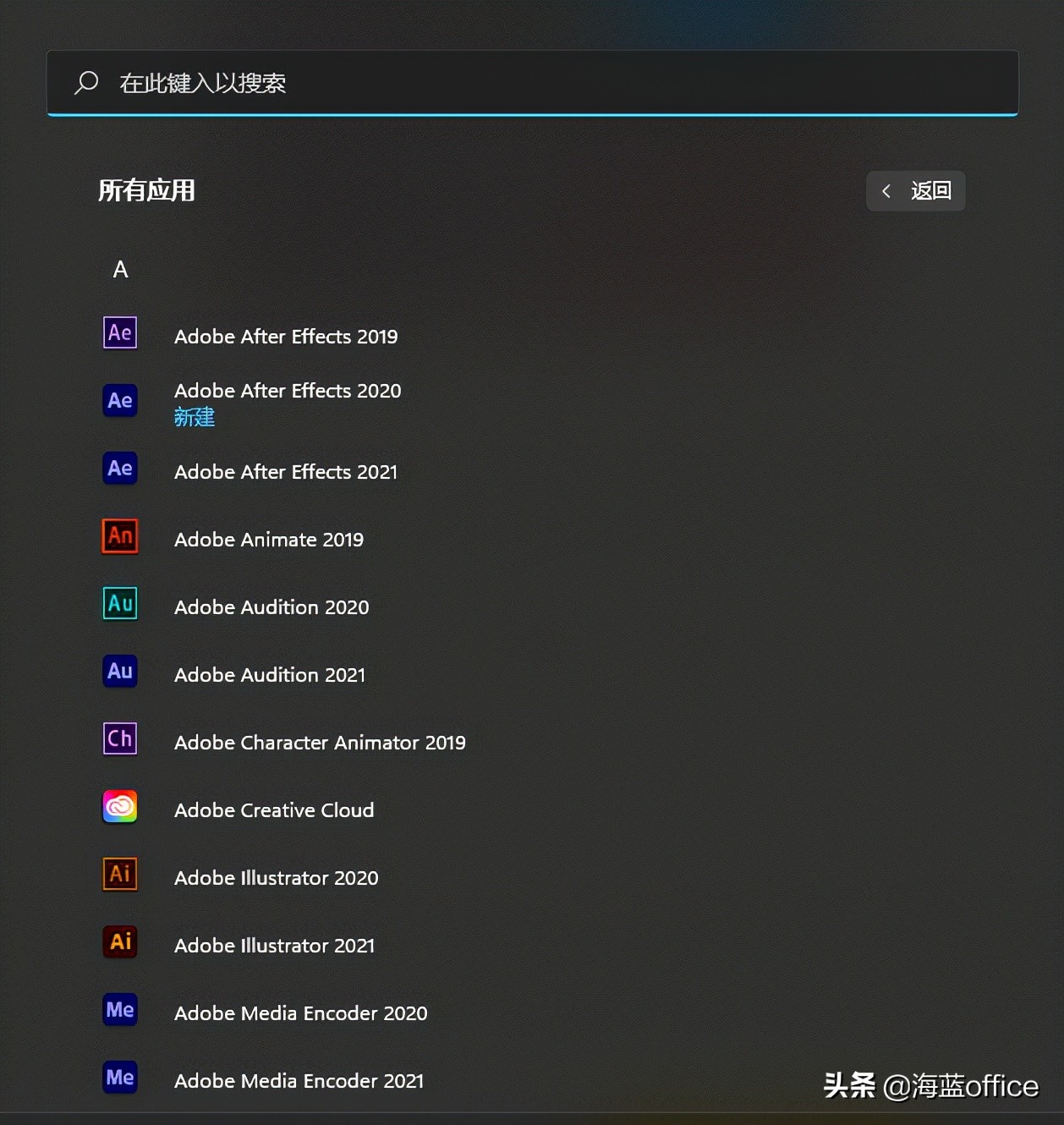Click the 返回 back button
This screenshot has height=1125, width=1064.
coord(915,191)
